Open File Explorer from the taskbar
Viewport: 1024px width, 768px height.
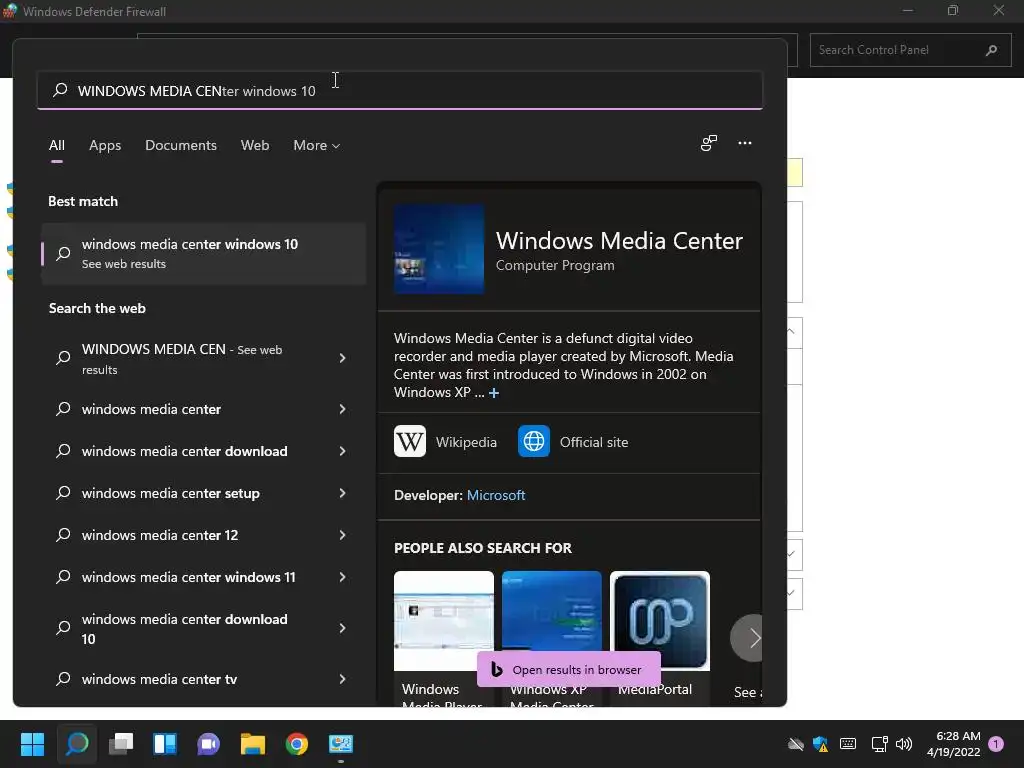[x=253, y=744]
